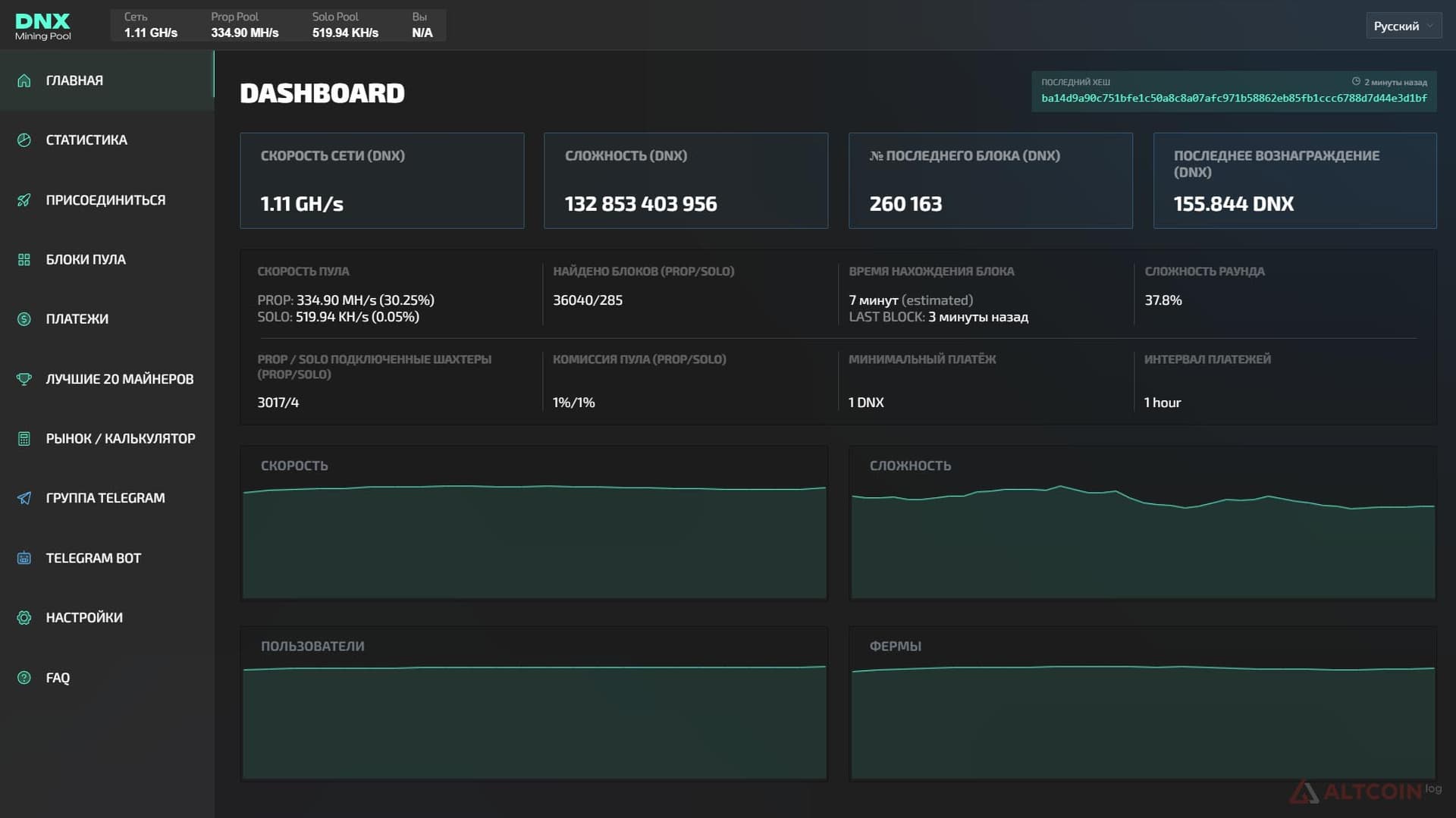Click the Вы N/A header stat
Image resolution: width=1456 pixels, height=818 pixels.
(422, 25)
